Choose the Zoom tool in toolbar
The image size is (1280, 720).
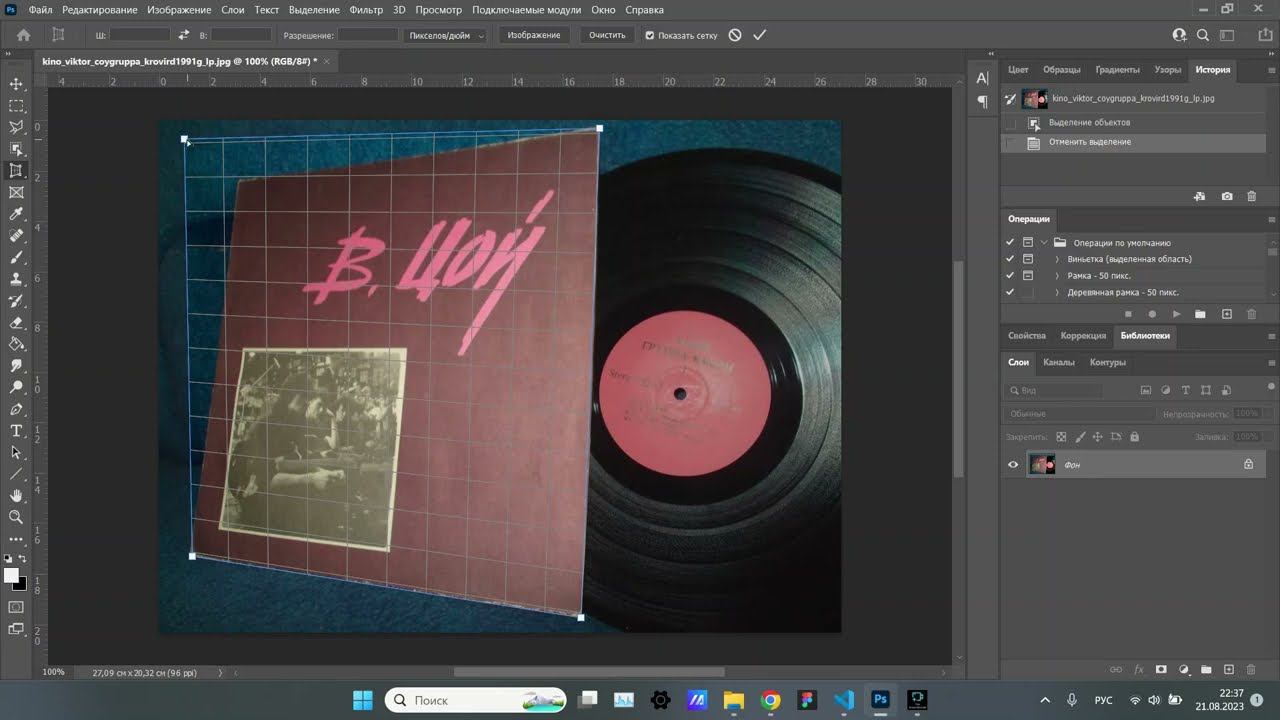[x=16, y=517]
